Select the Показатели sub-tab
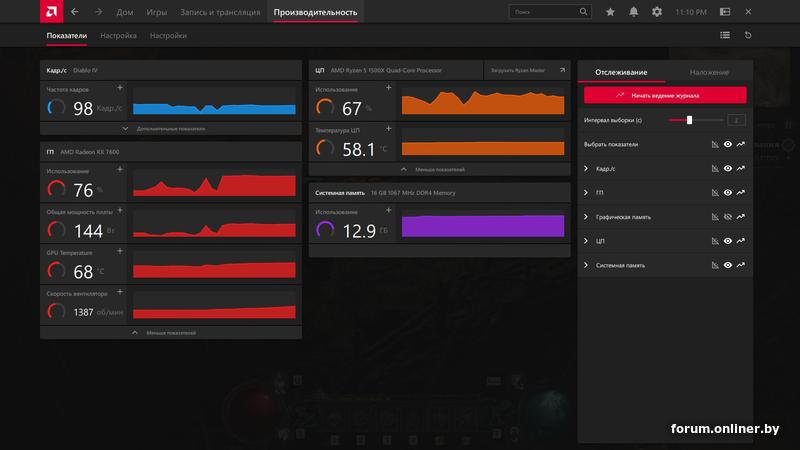Viewport: 800px width, 450px height. coord(67,36)
